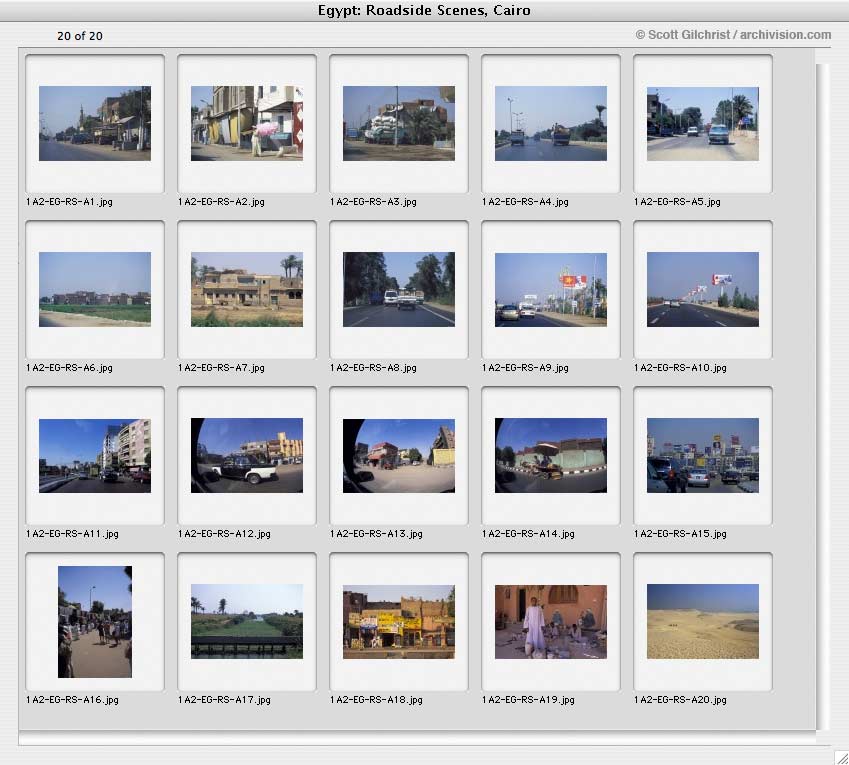The image size is (849, 765).
Task: Open man in white robe thumbnail A19
Action: tap(551, 622)
